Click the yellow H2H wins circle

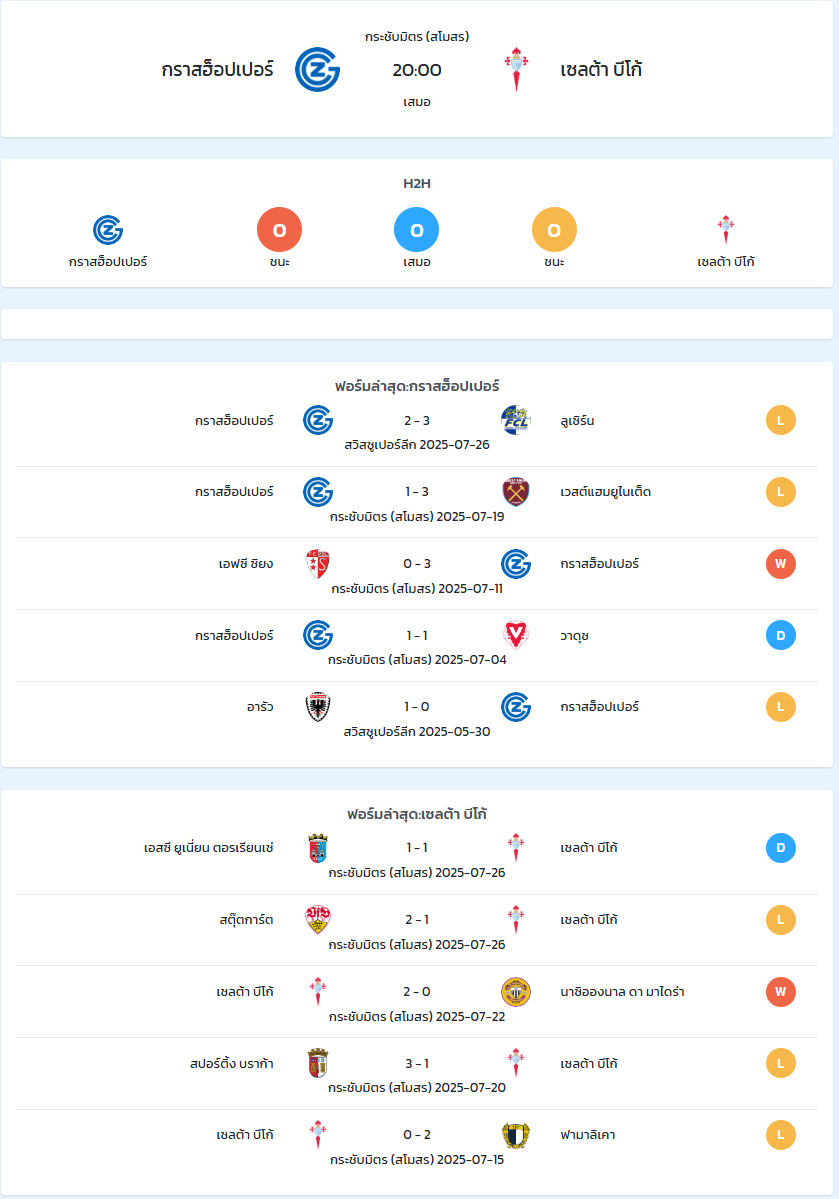[x=554, y=229]
